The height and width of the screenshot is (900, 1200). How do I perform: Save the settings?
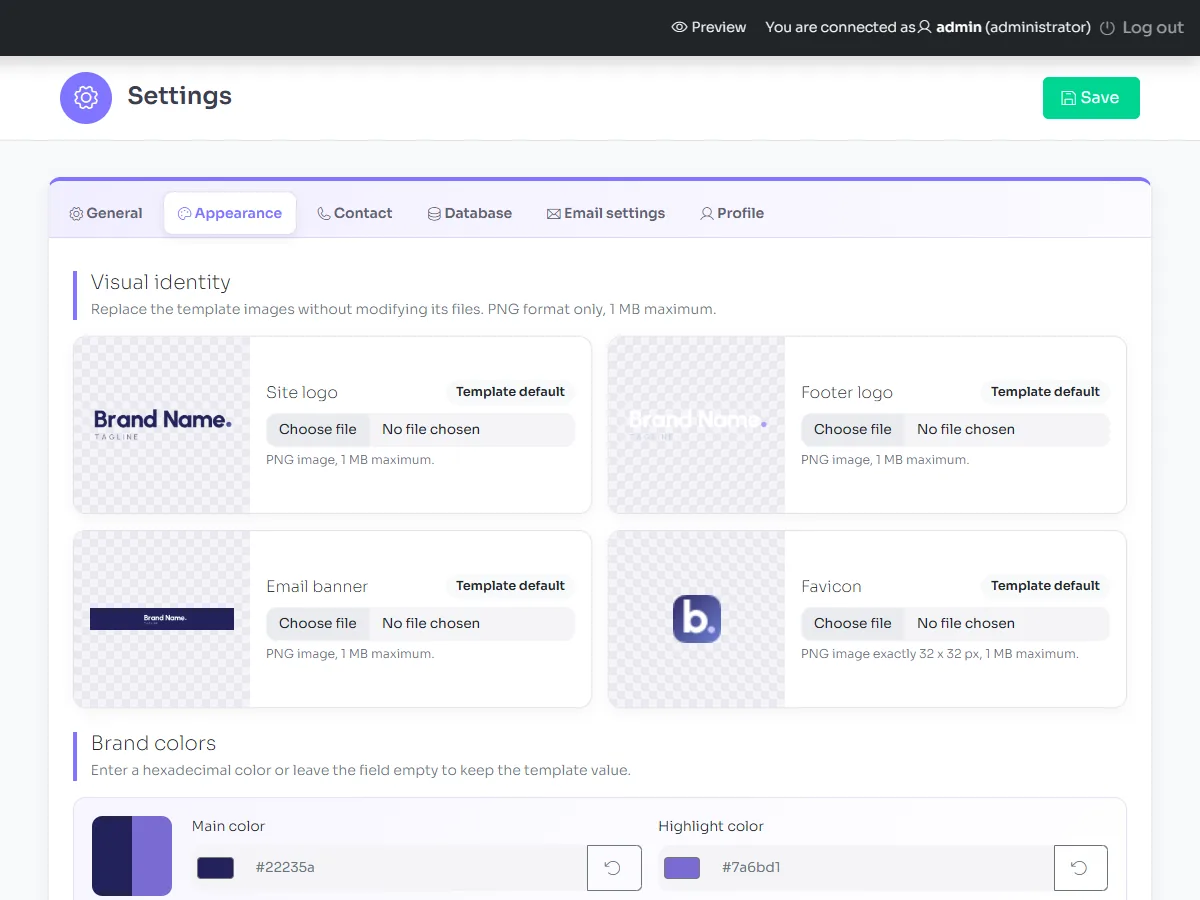click(1091, 98)
